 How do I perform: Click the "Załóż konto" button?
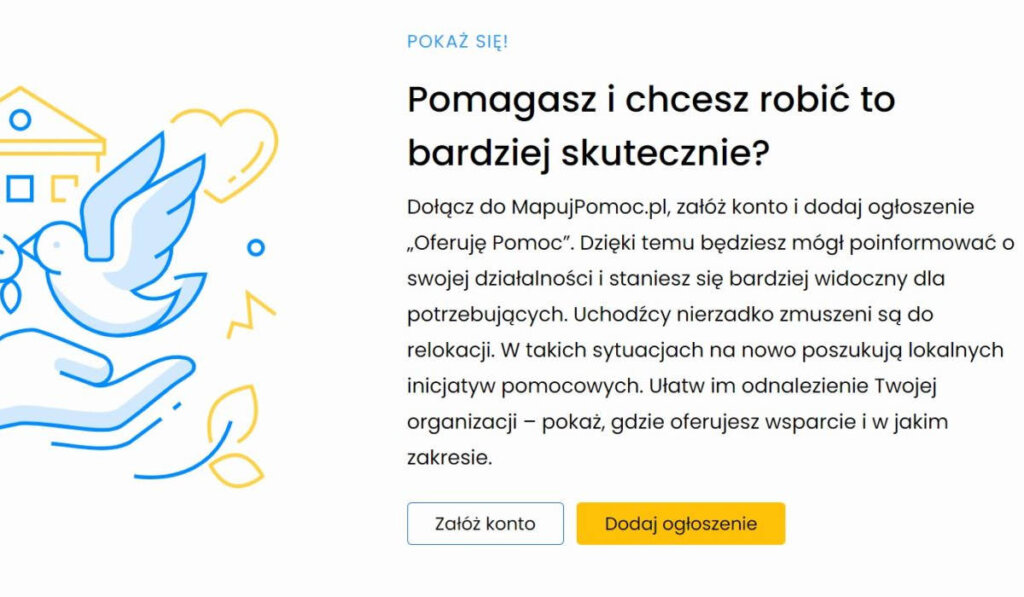(x=485, y=523)
